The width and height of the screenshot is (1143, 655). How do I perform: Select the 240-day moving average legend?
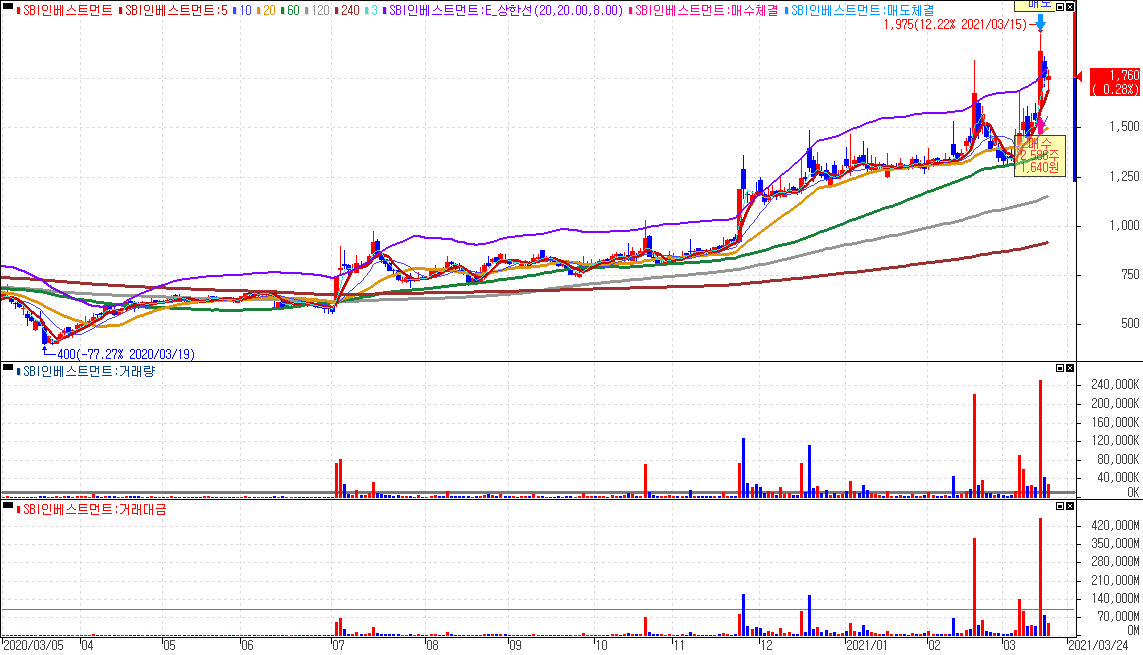point(348,10)
